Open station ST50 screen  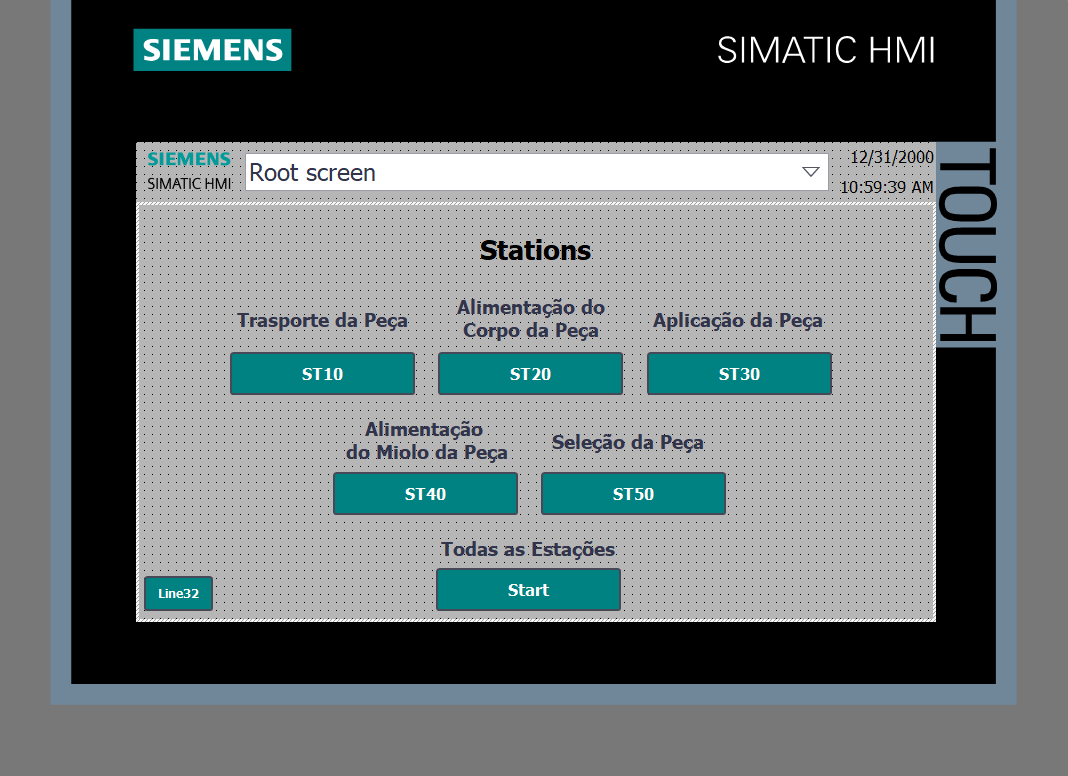pyautogui.click(x=633, y=493)
